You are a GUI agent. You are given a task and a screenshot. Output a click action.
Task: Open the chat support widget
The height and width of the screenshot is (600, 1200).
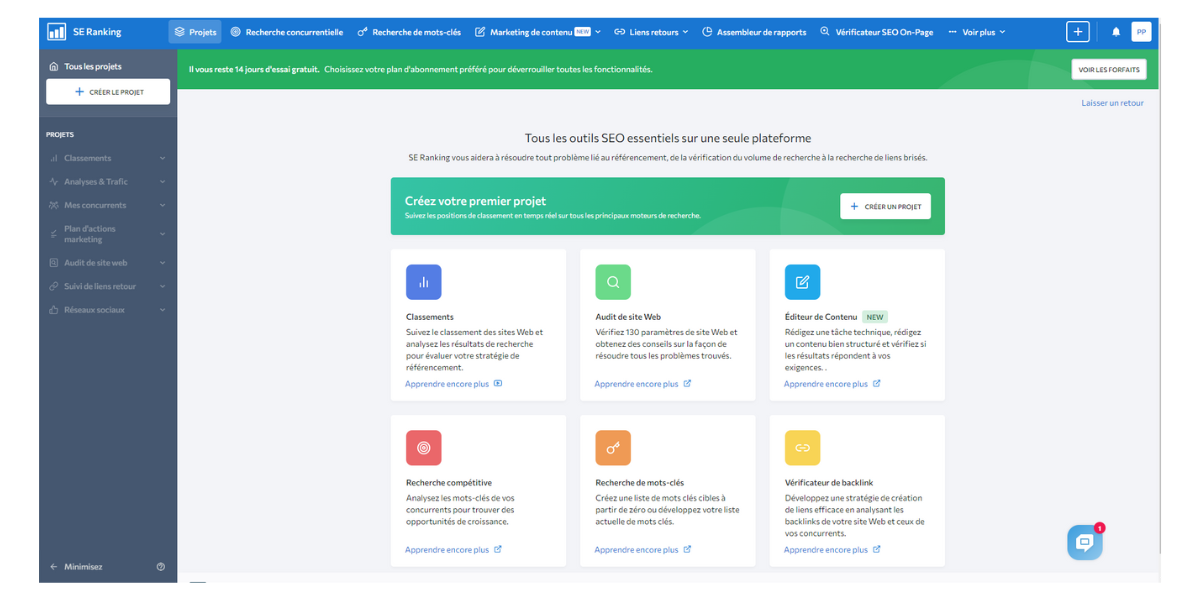[1084, 542]
